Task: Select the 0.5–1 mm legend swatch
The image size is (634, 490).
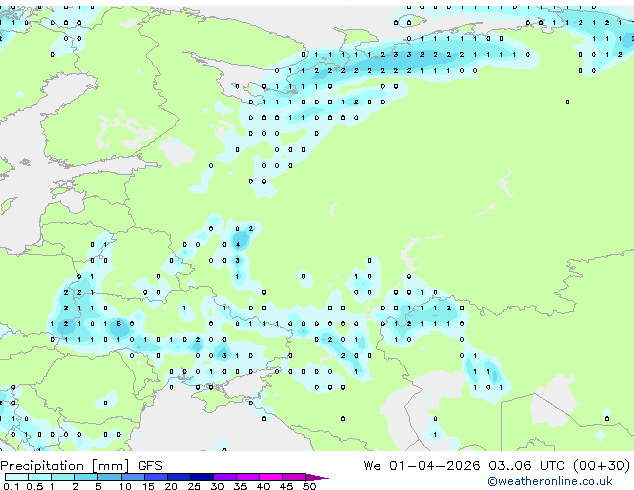Action: pyautogui.click(x=40, y=477)
